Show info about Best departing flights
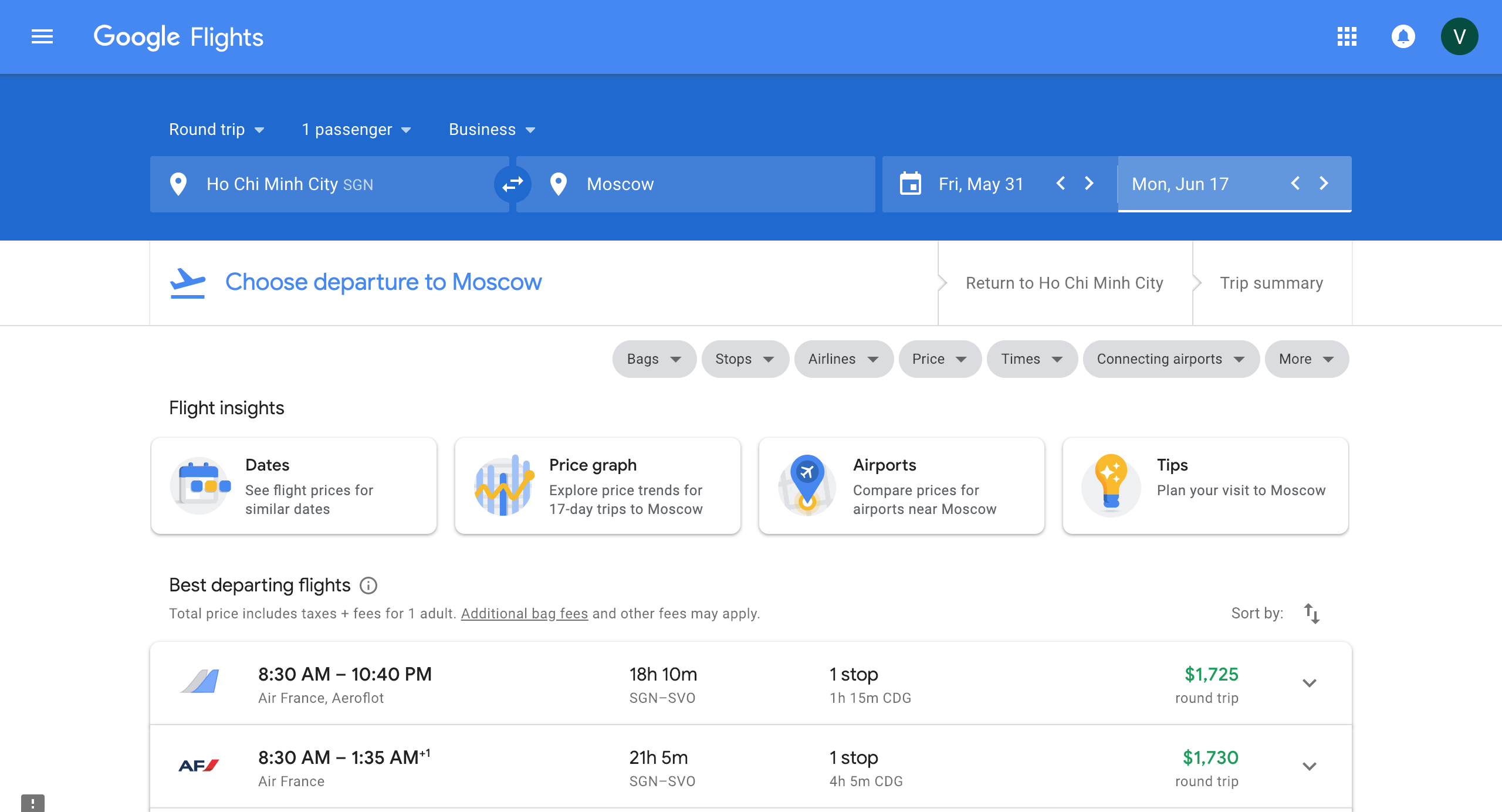The image size is (1502, 812). tap(368, 586)
